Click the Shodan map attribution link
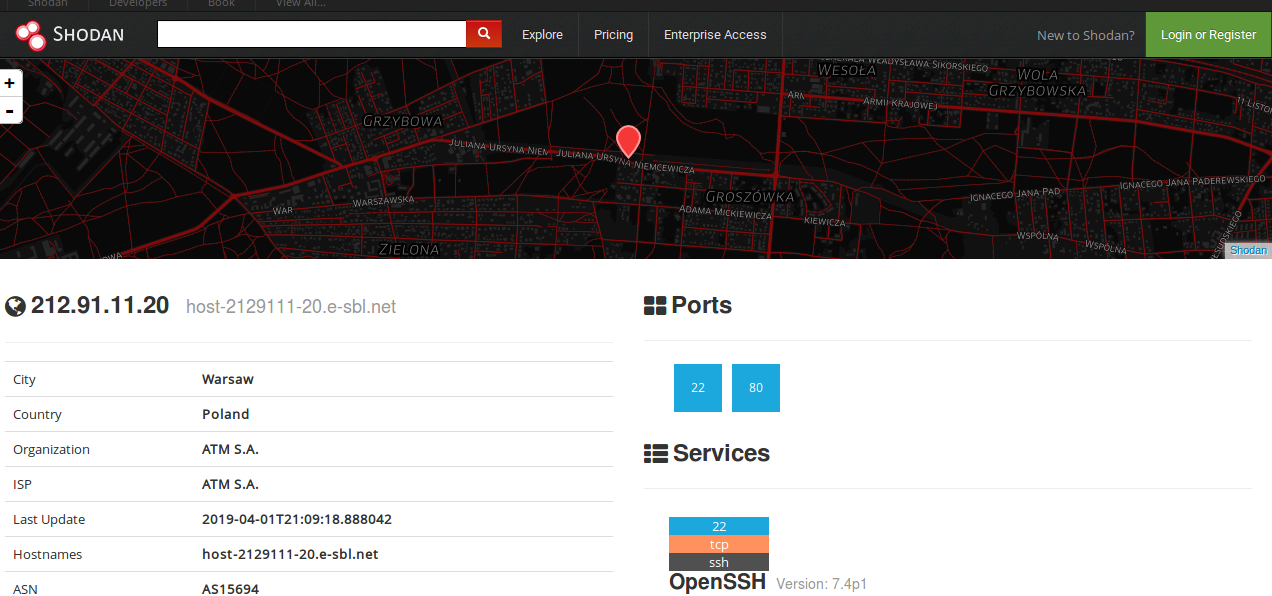 [x=1248, y=251]
